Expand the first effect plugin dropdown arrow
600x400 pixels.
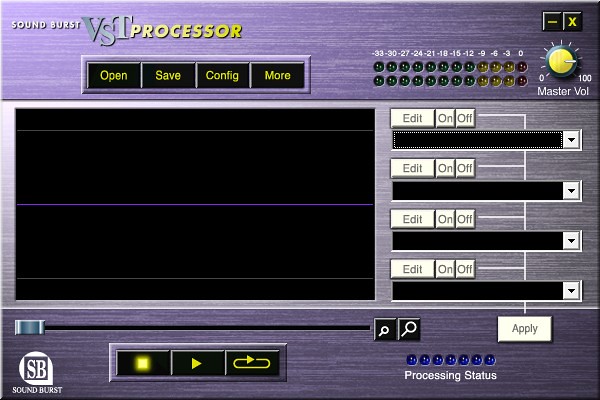coord(571,140)
